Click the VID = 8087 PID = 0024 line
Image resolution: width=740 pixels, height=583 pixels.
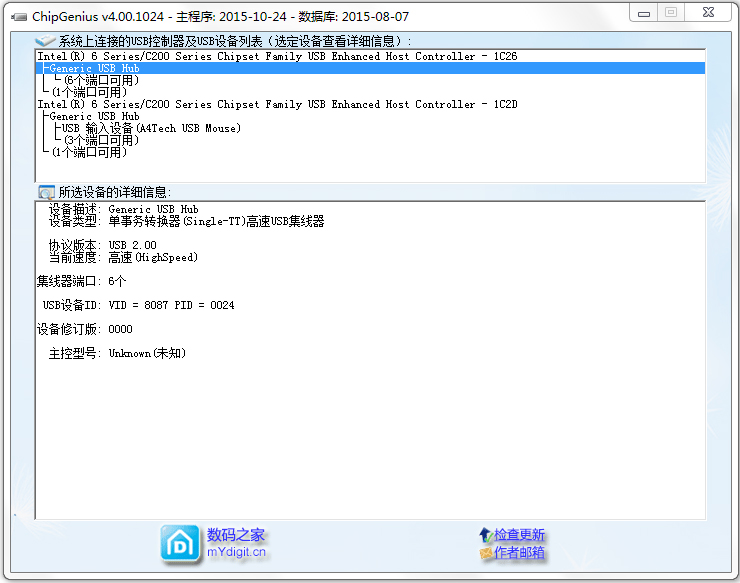point(138,305)
